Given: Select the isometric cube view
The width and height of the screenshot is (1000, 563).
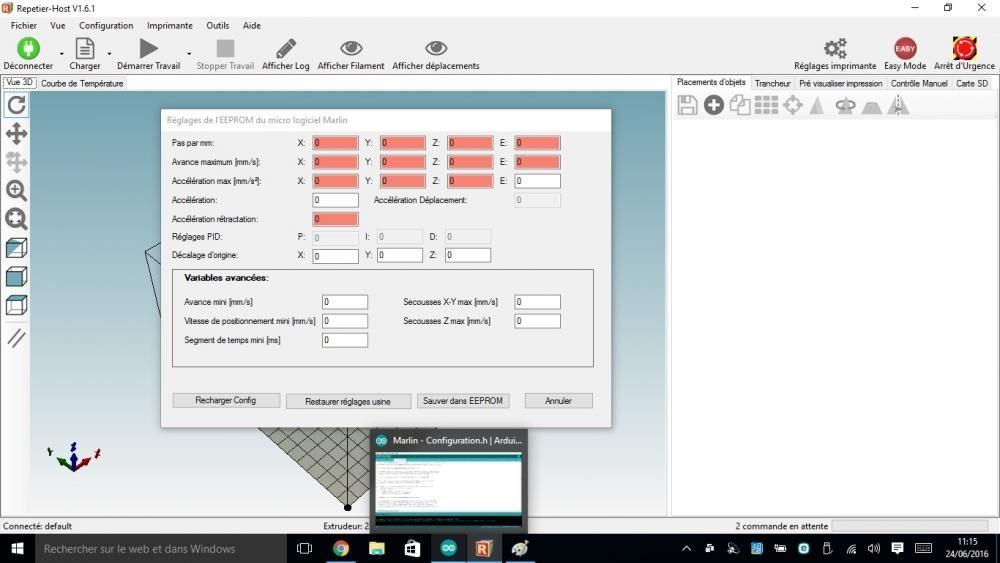Looking at the screenshot, I should point(17,248).
